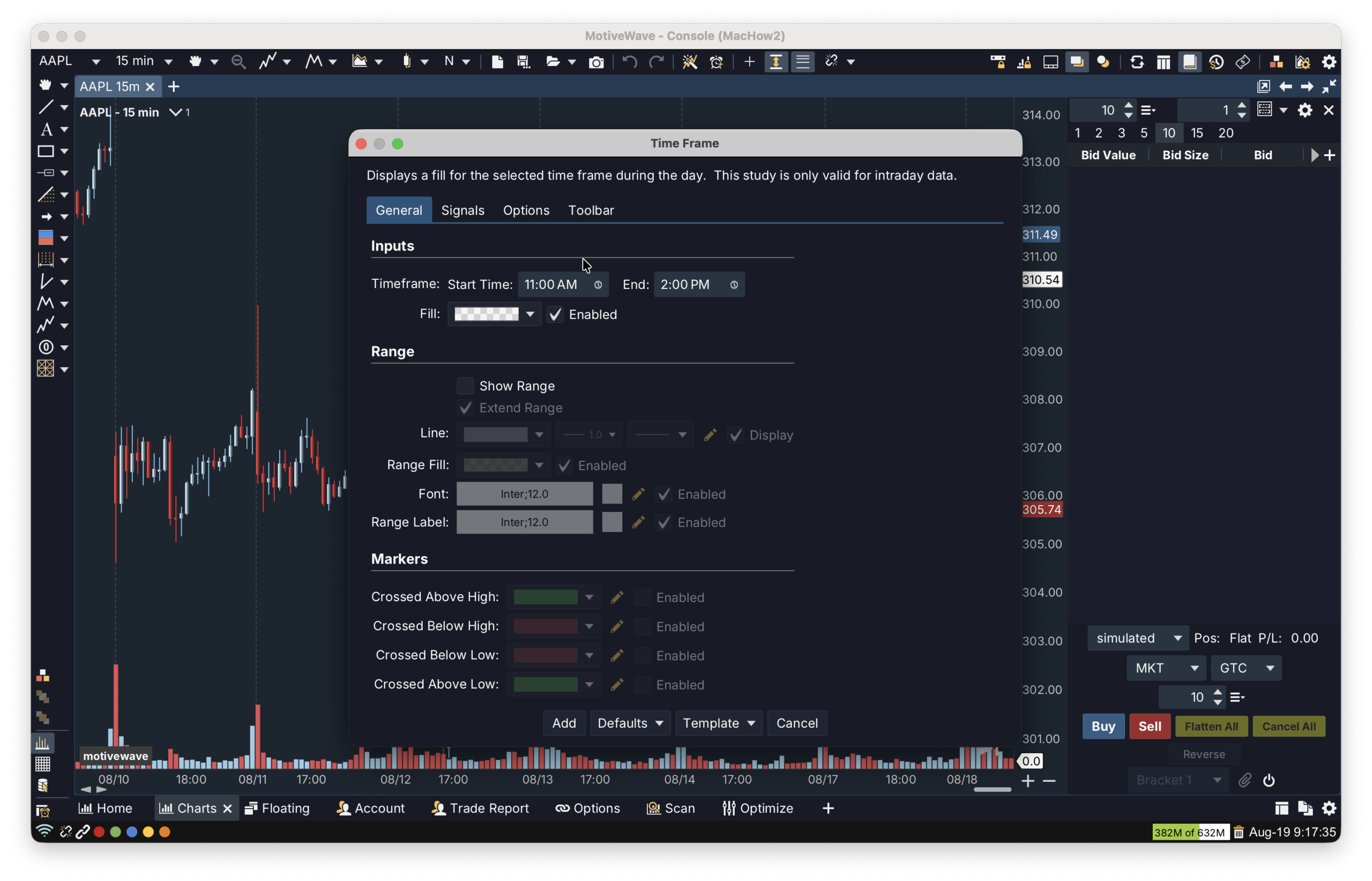Enable the Crossed Above Low checkbox

click(x=642, y=685)
